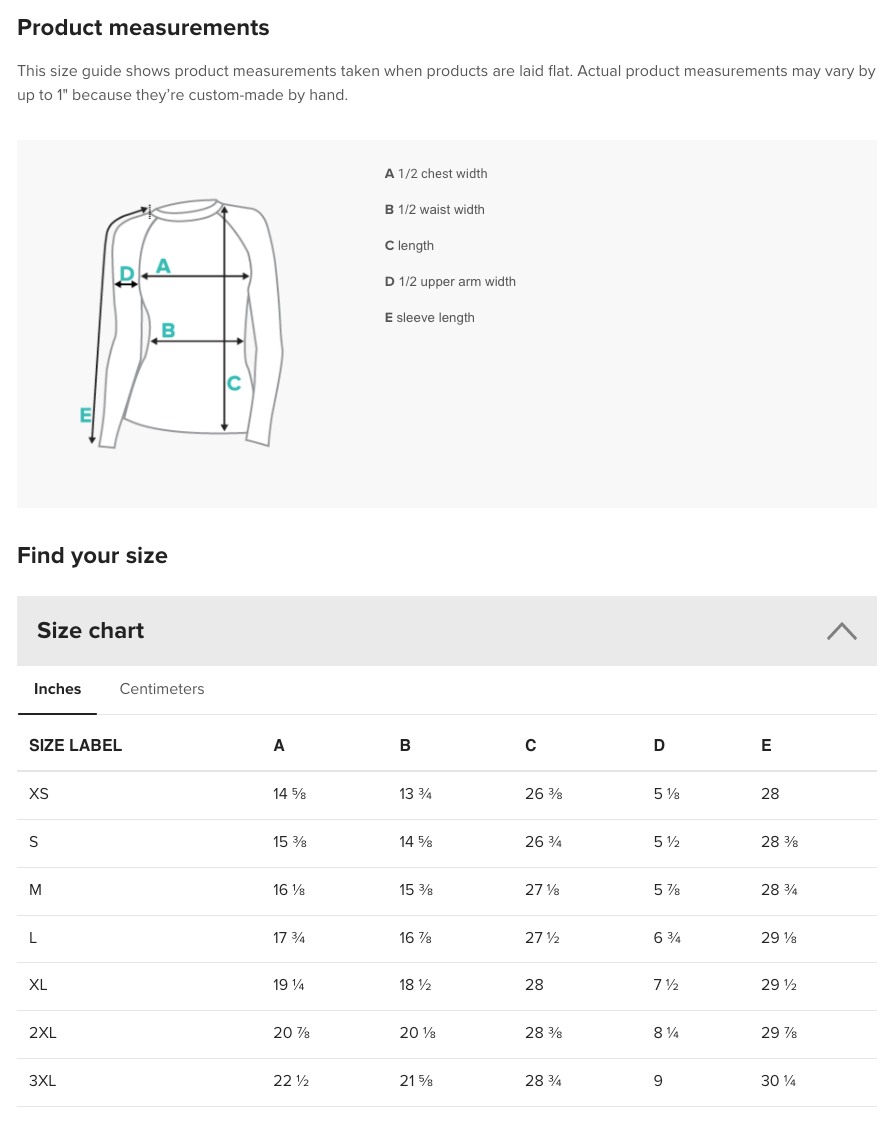
Task: Click the '1/2 waist width' legend entry
Action: (x=435, y=210)
